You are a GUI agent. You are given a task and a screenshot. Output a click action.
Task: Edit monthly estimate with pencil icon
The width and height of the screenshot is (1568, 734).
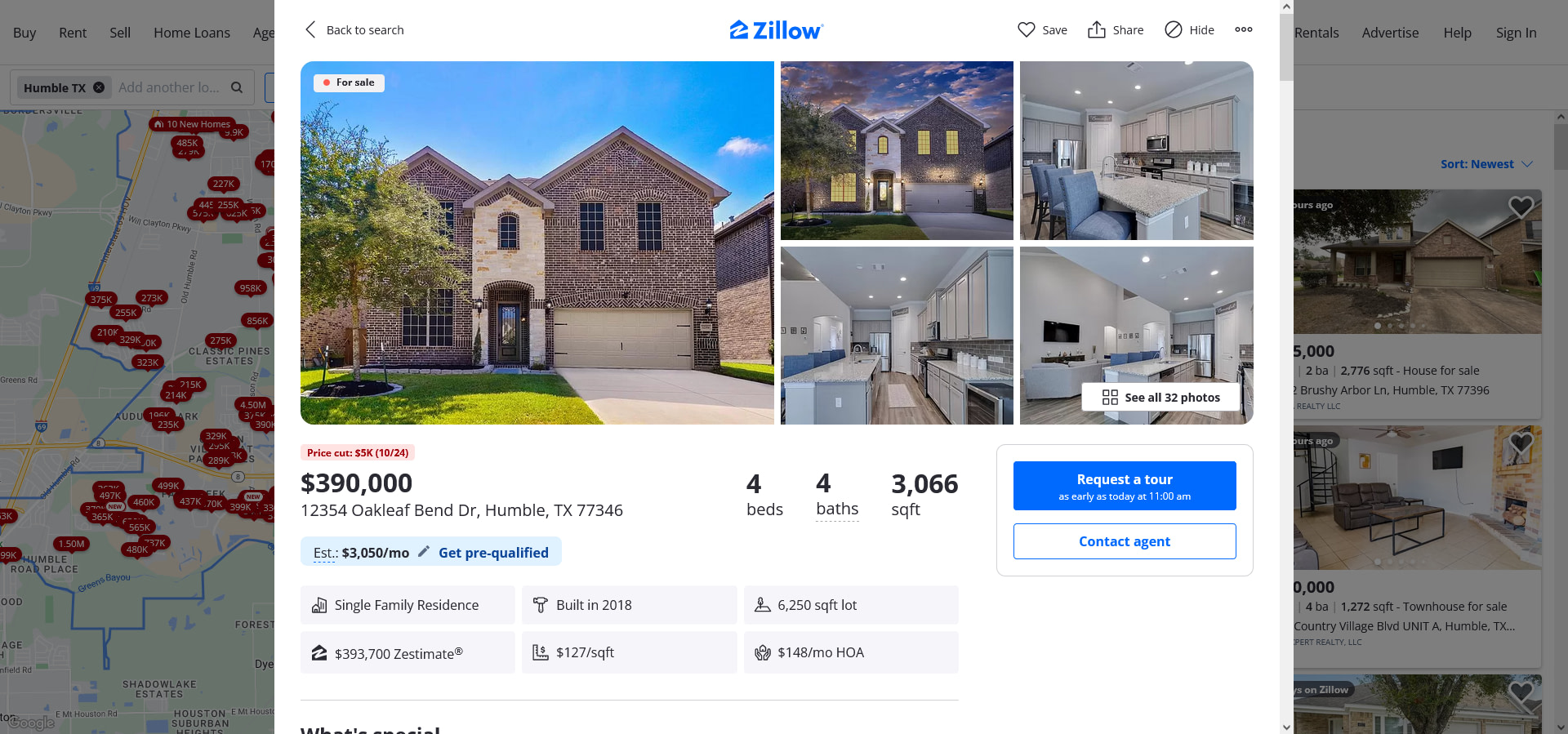(x=424, y=552)
